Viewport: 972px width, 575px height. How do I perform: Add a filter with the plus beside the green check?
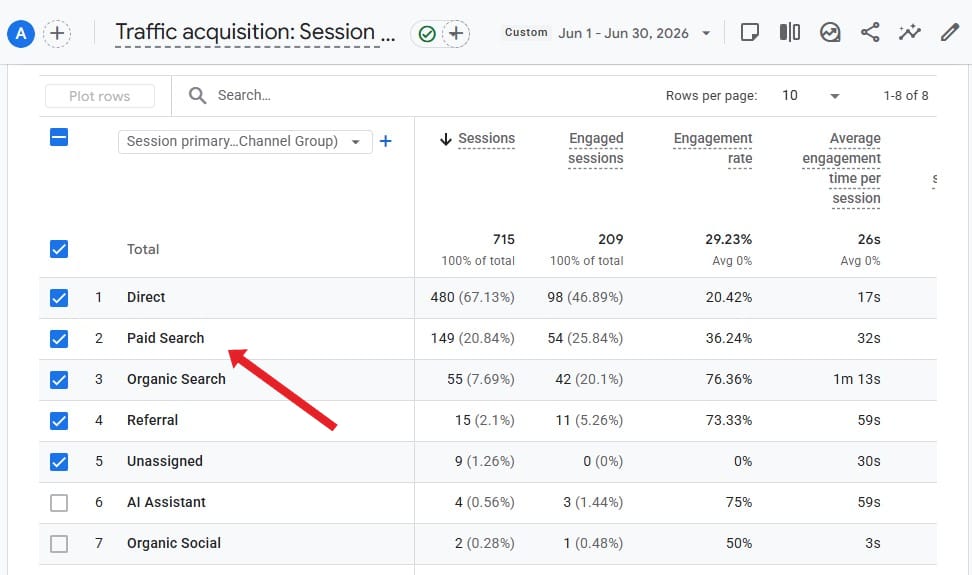click(x=456, y=33)
